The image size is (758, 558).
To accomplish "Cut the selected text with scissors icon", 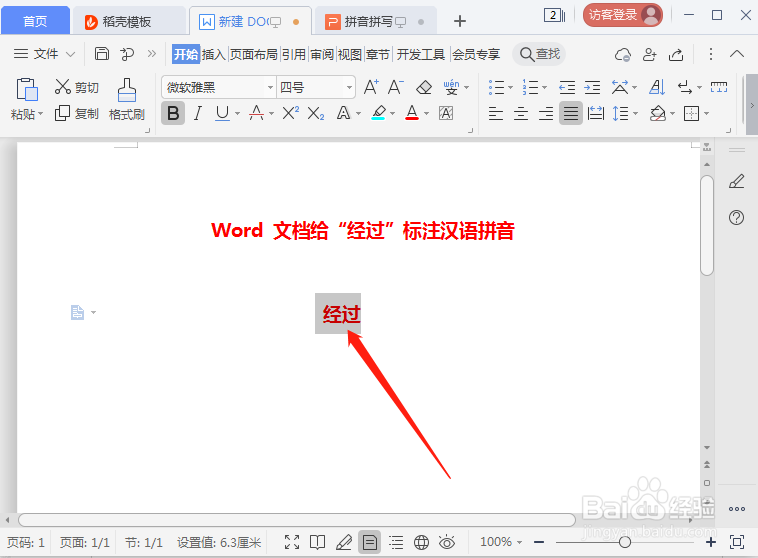I will (x=63, y=87).
